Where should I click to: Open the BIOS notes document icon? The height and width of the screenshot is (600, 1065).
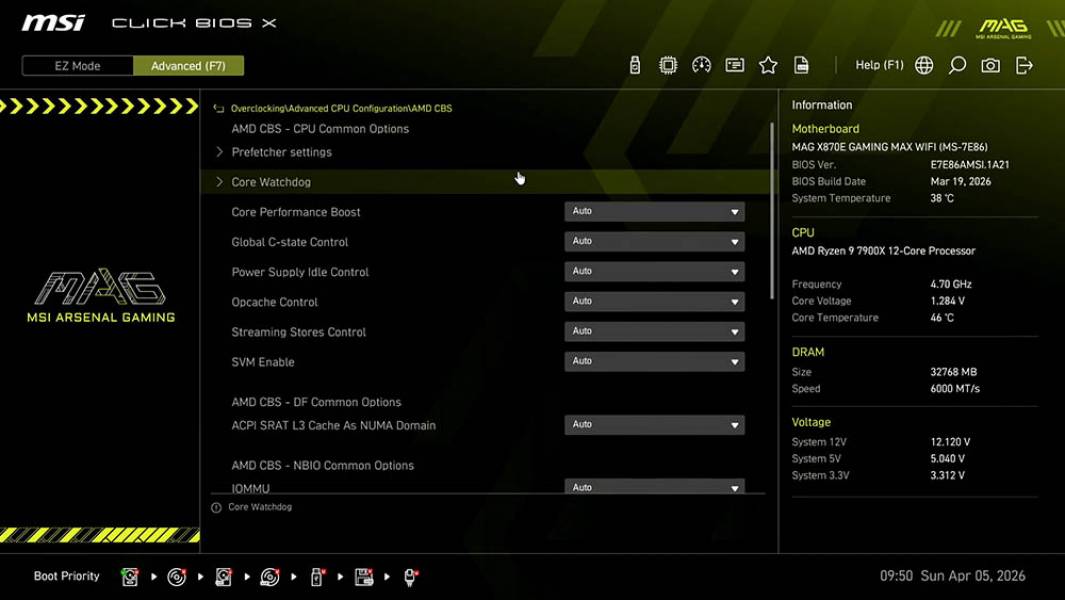click(x=801, y=64)
